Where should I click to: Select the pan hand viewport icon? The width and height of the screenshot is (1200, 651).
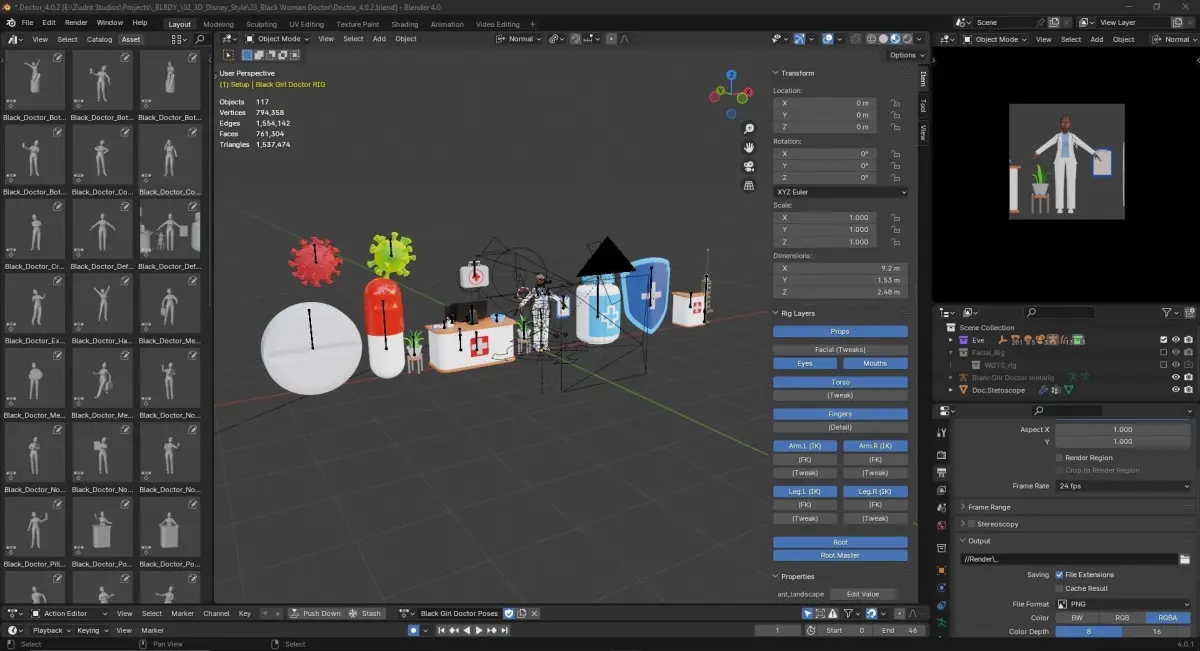pyautogui.click(x=749, y=148)
